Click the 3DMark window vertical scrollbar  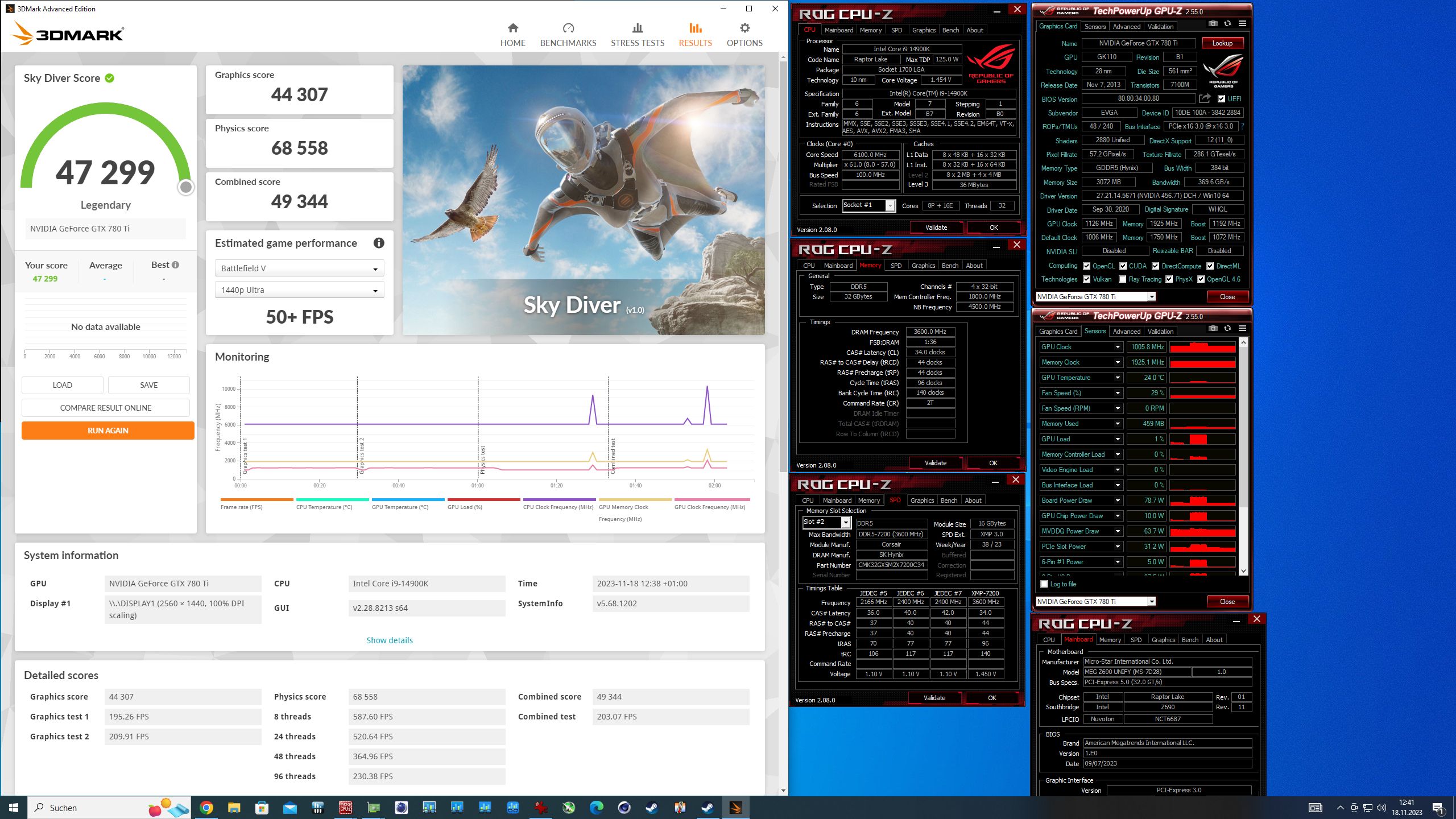783,267
